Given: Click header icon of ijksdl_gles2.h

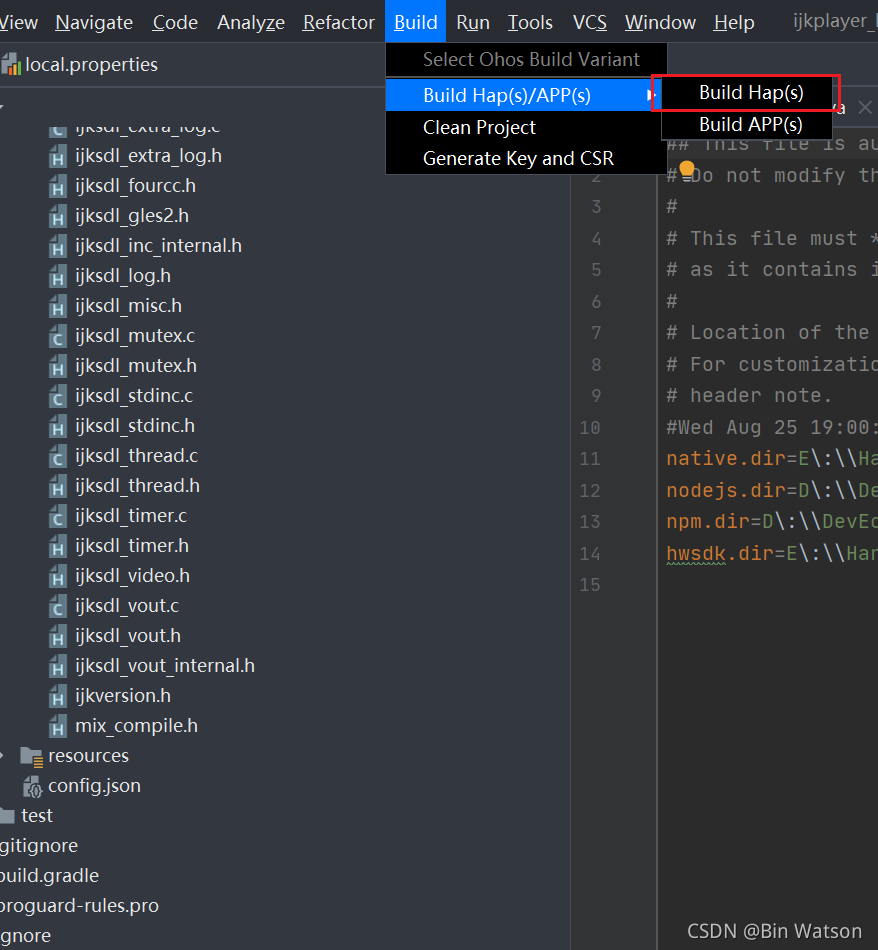Looking at the screenshot, I should [x=58, y=217].
